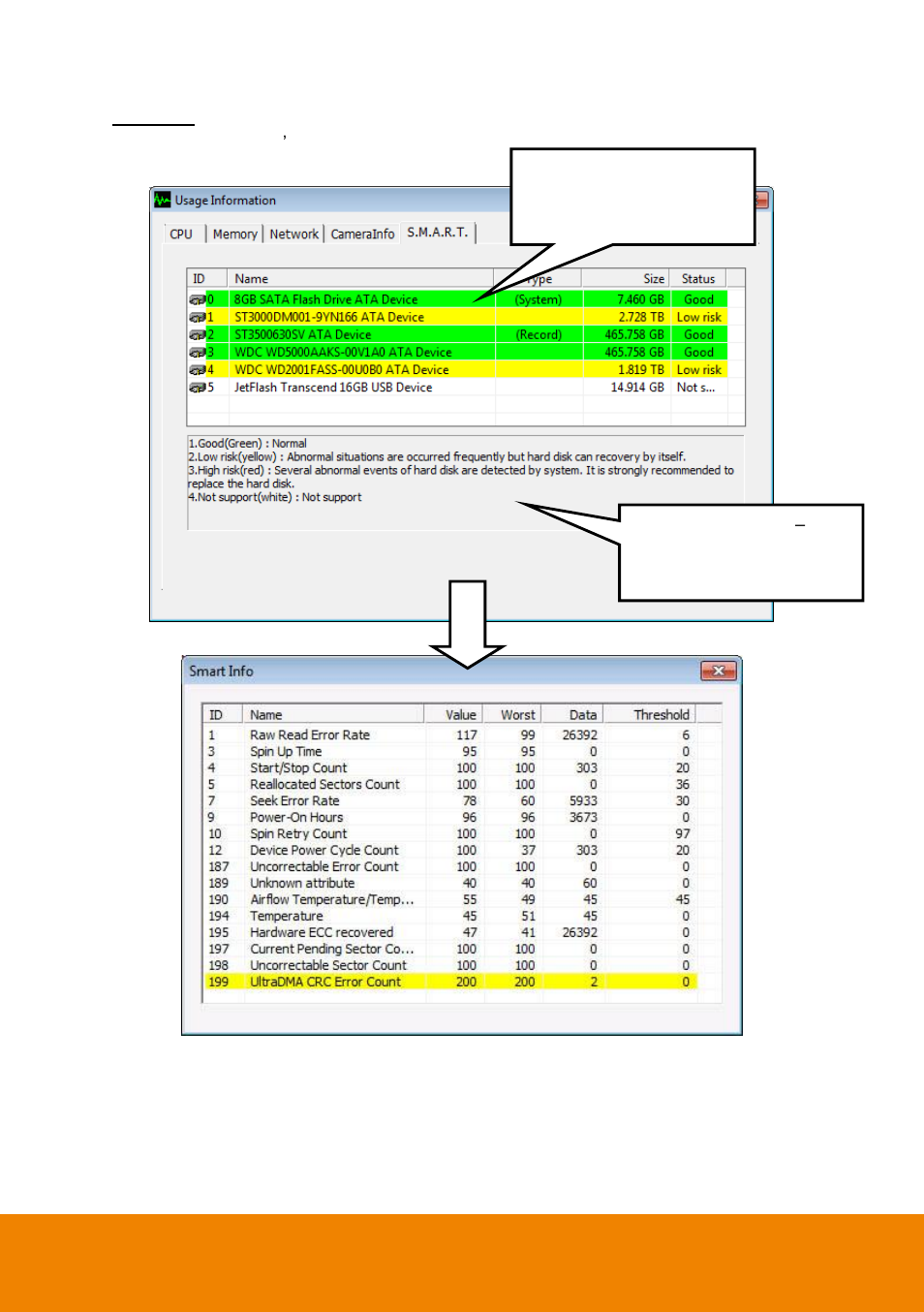Select the S.M.A.R.T. tab
924x1312 pixels.
pos(438,233)
